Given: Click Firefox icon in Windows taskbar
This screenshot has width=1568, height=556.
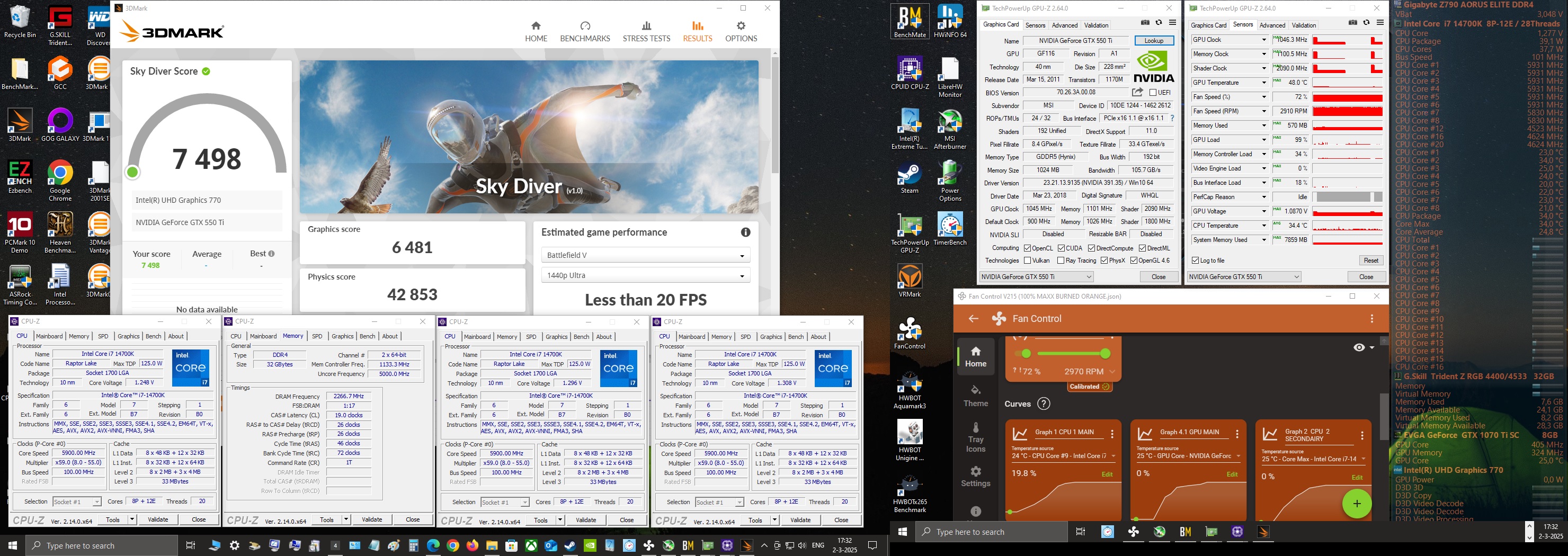Looking at the screenshot, I should (x=473, y=545).
